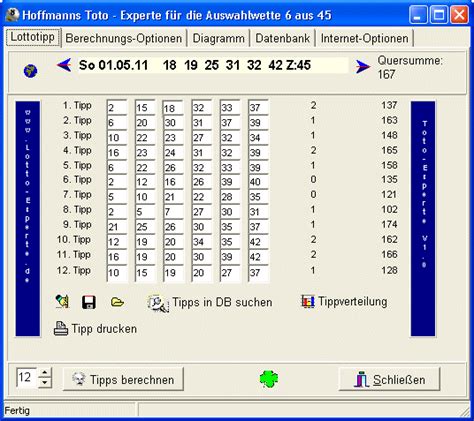Click Tipp drucken
Image resolution: width=474 pixels, height=421 pixels.
click(95, 329)
